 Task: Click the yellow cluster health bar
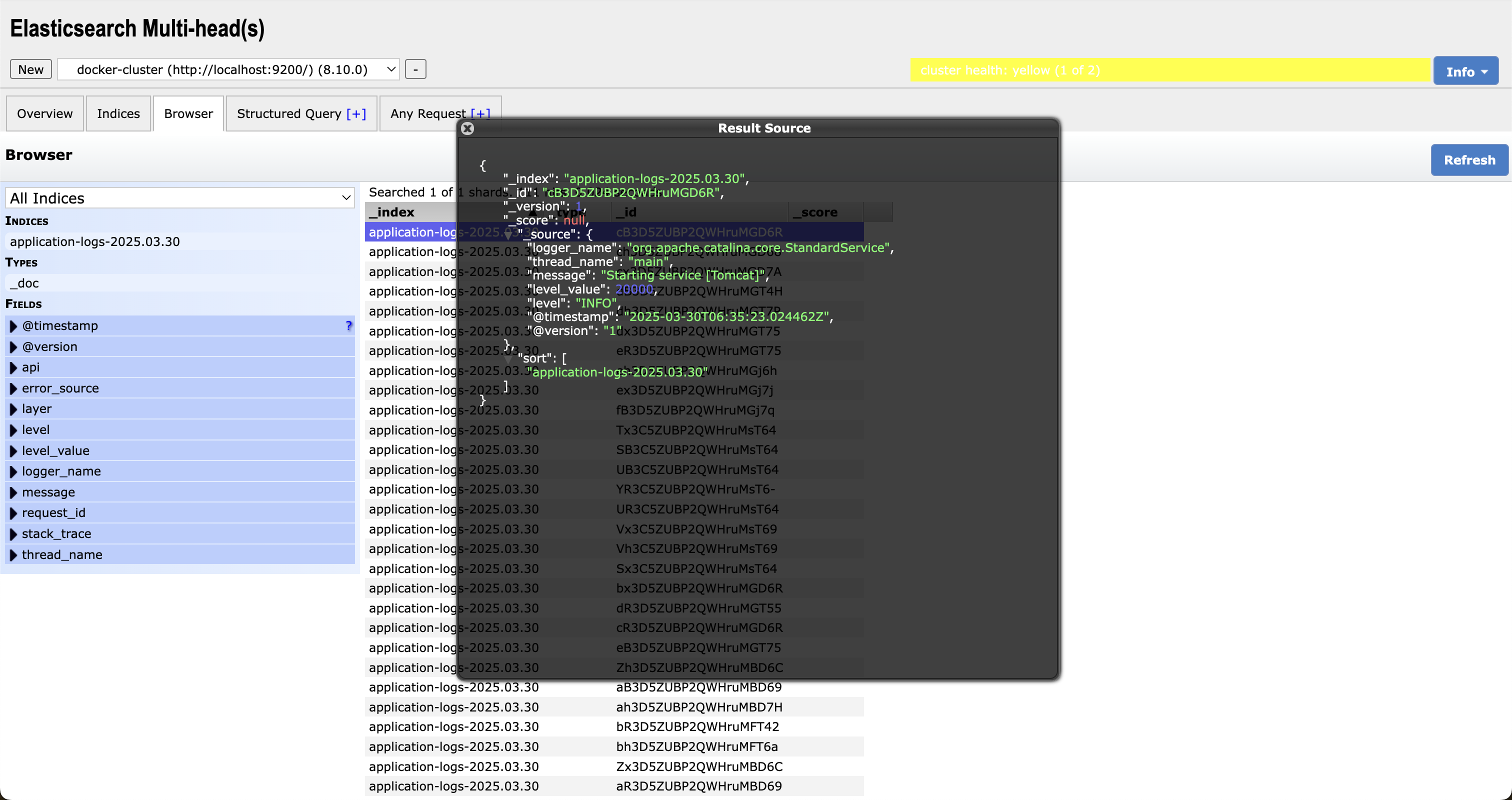click(x=1170, y=70)
